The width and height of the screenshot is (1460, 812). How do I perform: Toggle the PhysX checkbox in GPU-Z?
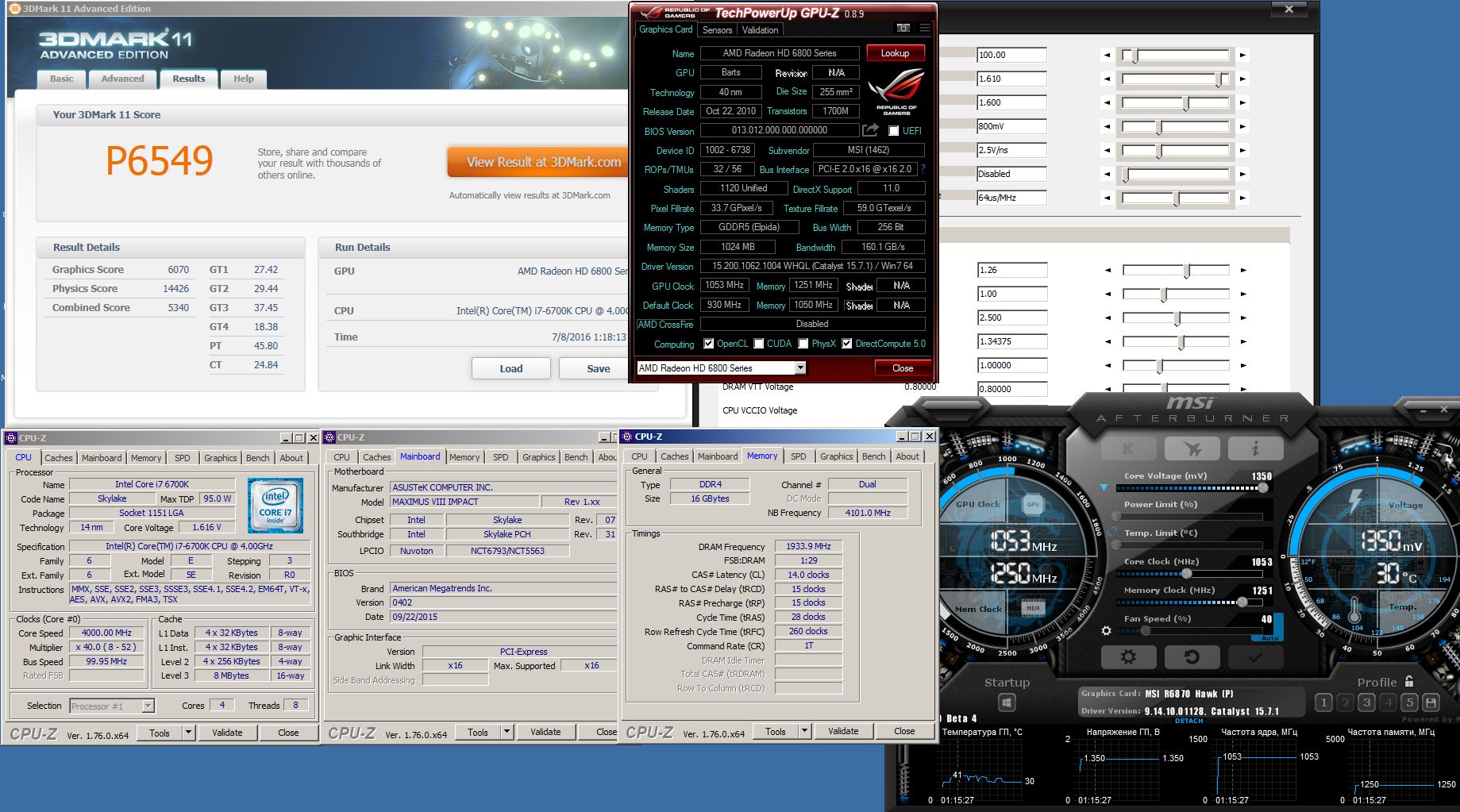click(803, 344)
